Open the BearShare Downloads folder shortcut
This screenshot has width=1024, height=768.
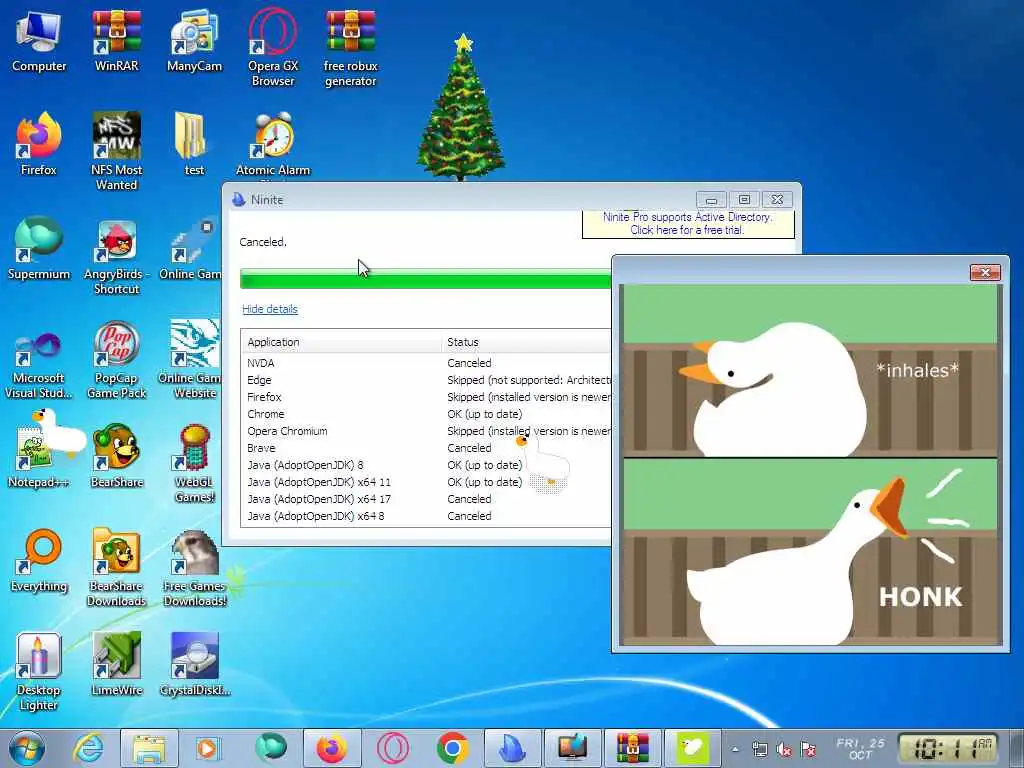pyautogui.click(x=116, y=567)
